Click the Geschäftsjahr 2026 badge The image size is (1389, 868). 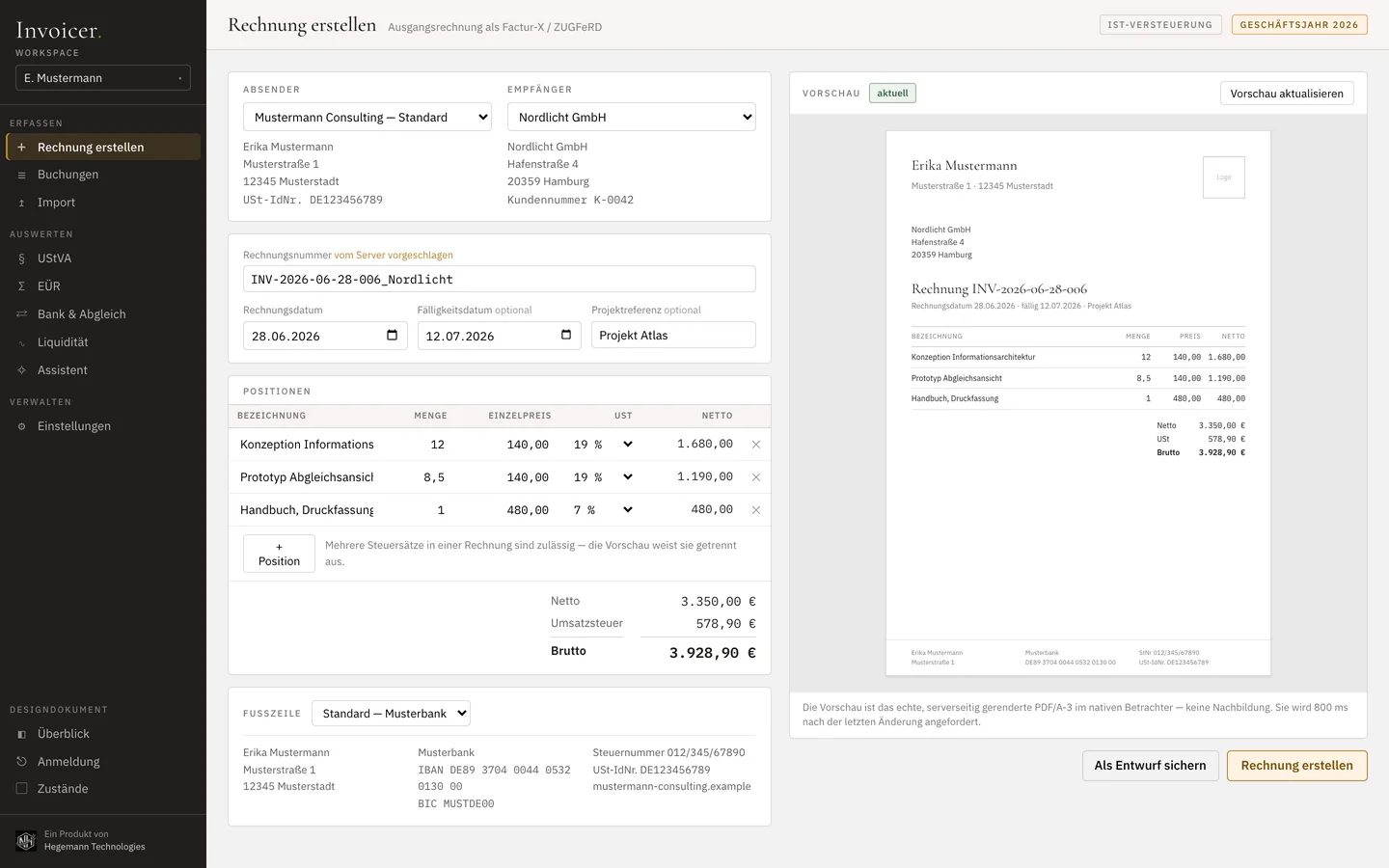[1299, 25]
